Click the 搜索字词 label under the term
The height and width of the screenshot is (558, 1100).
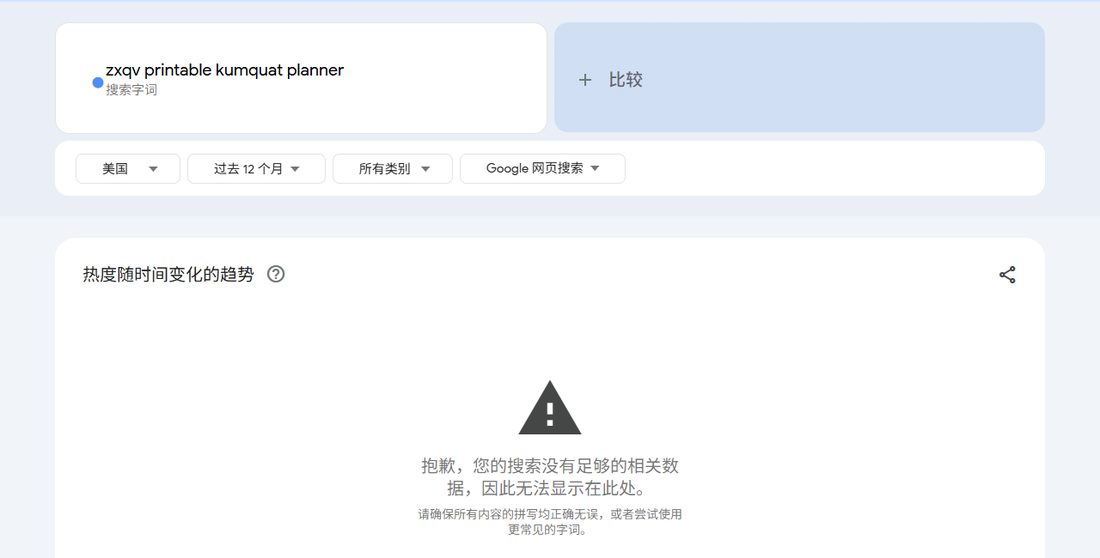[x=132, y=90]
